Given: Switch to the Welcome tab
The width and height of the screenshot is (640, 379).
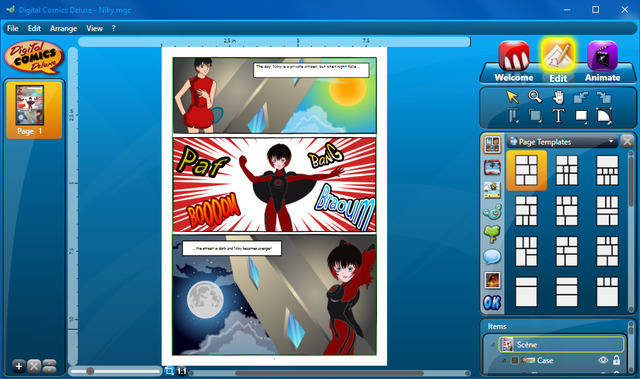Looking at the screenshot, I should pos(513,62).
